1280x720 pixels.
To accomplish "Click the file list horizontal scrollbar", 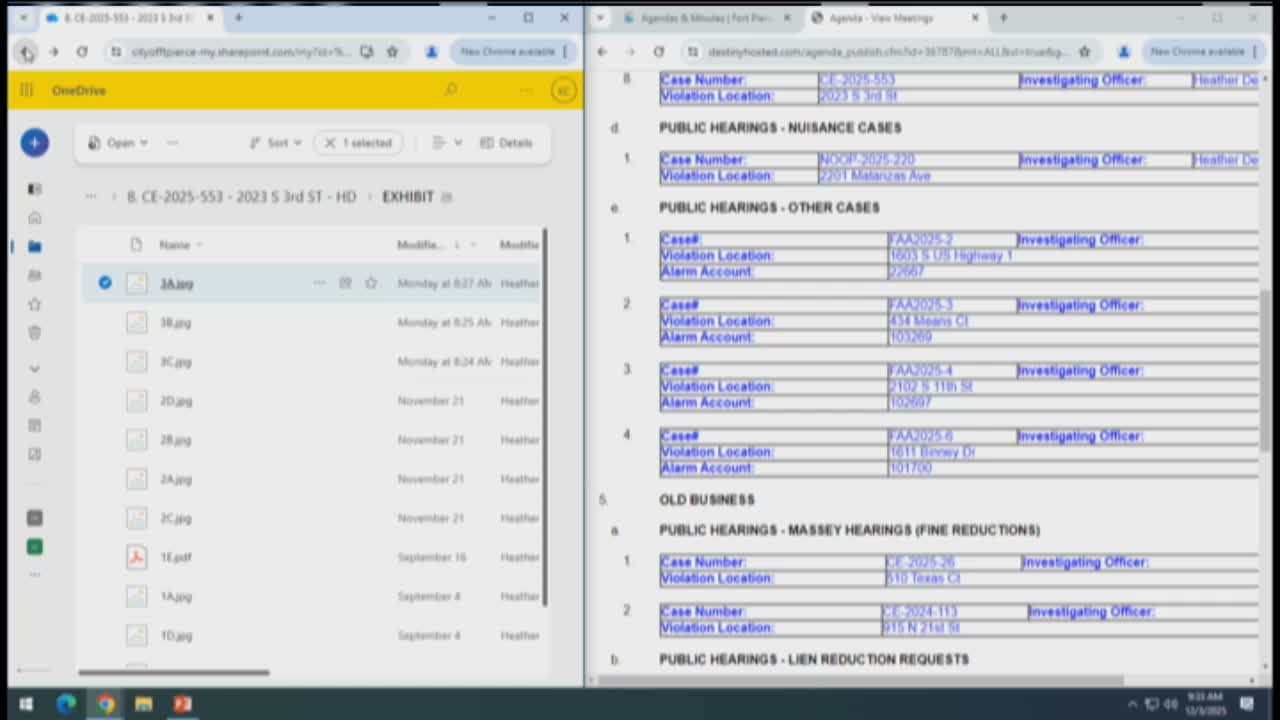I will coord(173,672).
